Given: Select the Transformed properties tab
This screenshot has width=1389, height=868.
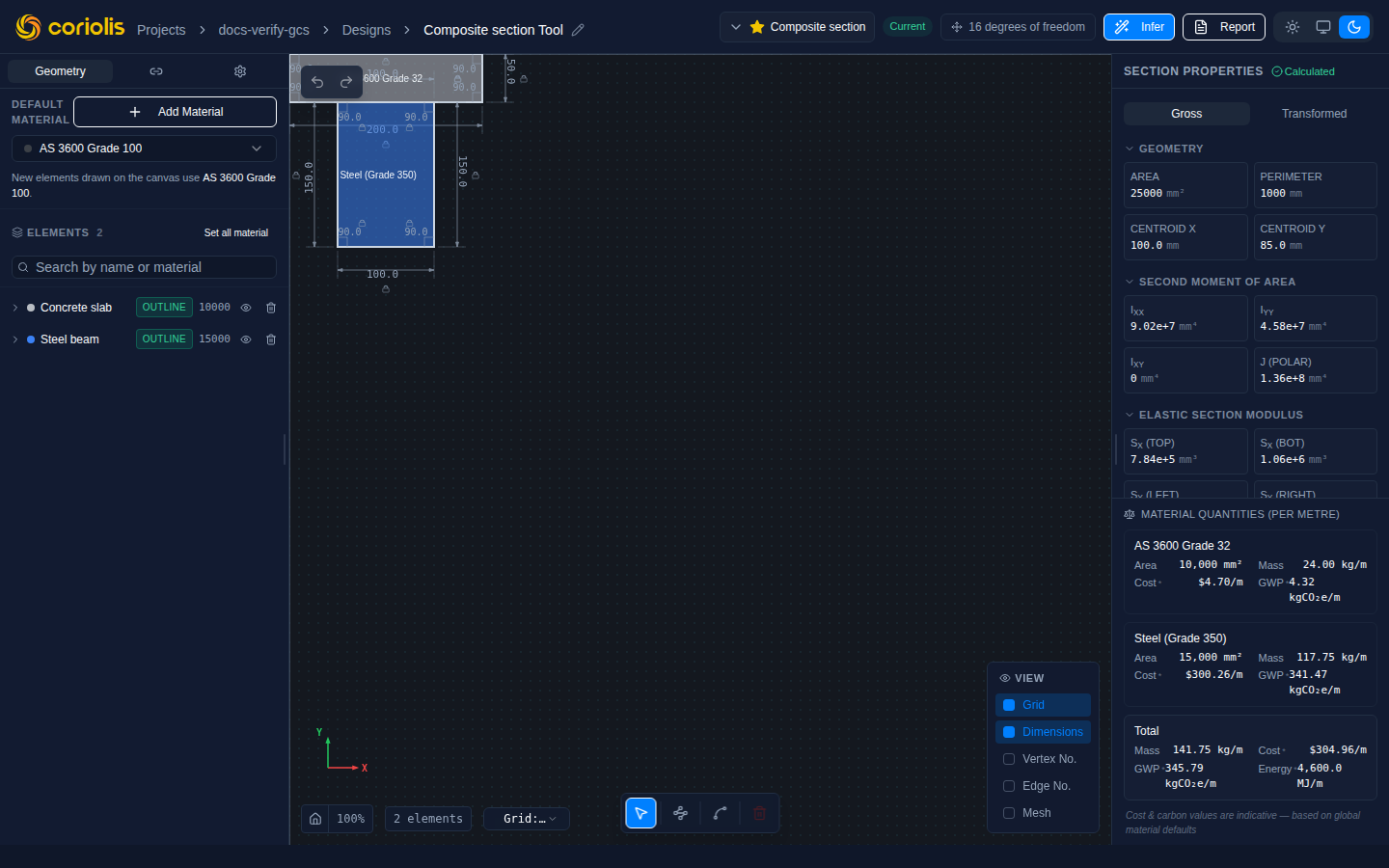Looking at the screenshot, I should [x=1314, y=114].
